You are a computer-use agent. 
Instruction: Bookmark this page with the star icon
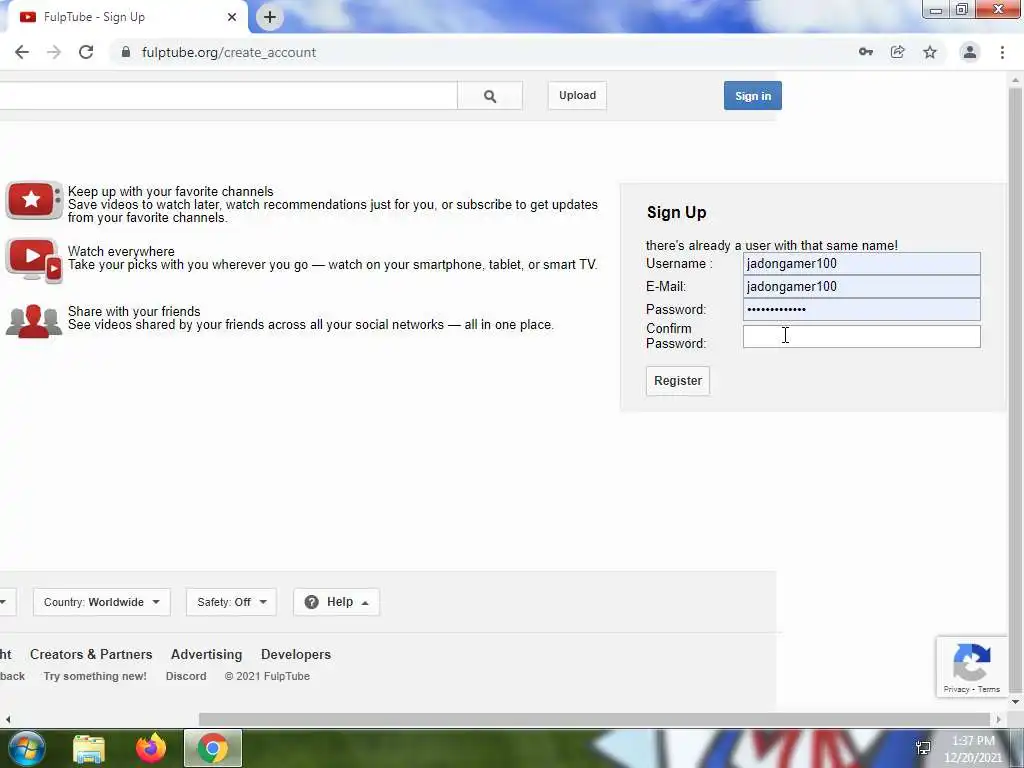[930, 52]
